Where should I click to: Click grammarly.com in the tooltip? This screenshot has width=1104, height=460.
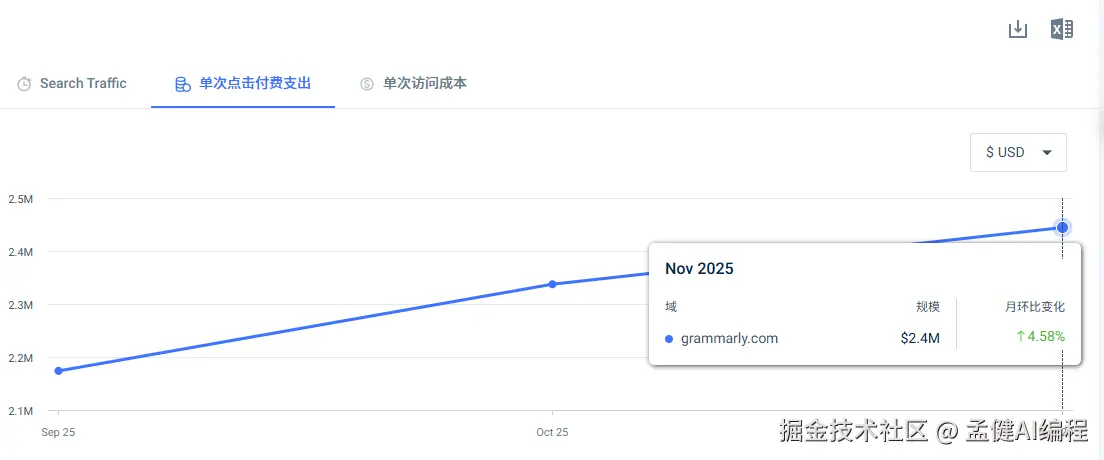(729, 338)
